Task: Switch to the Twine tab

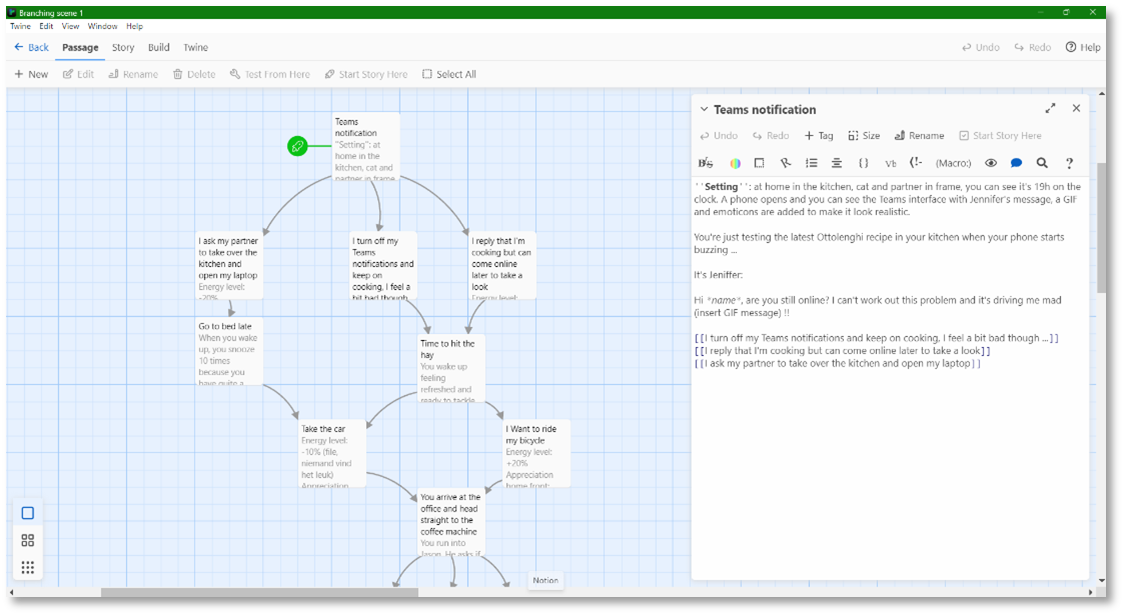Action: point(195,47)
